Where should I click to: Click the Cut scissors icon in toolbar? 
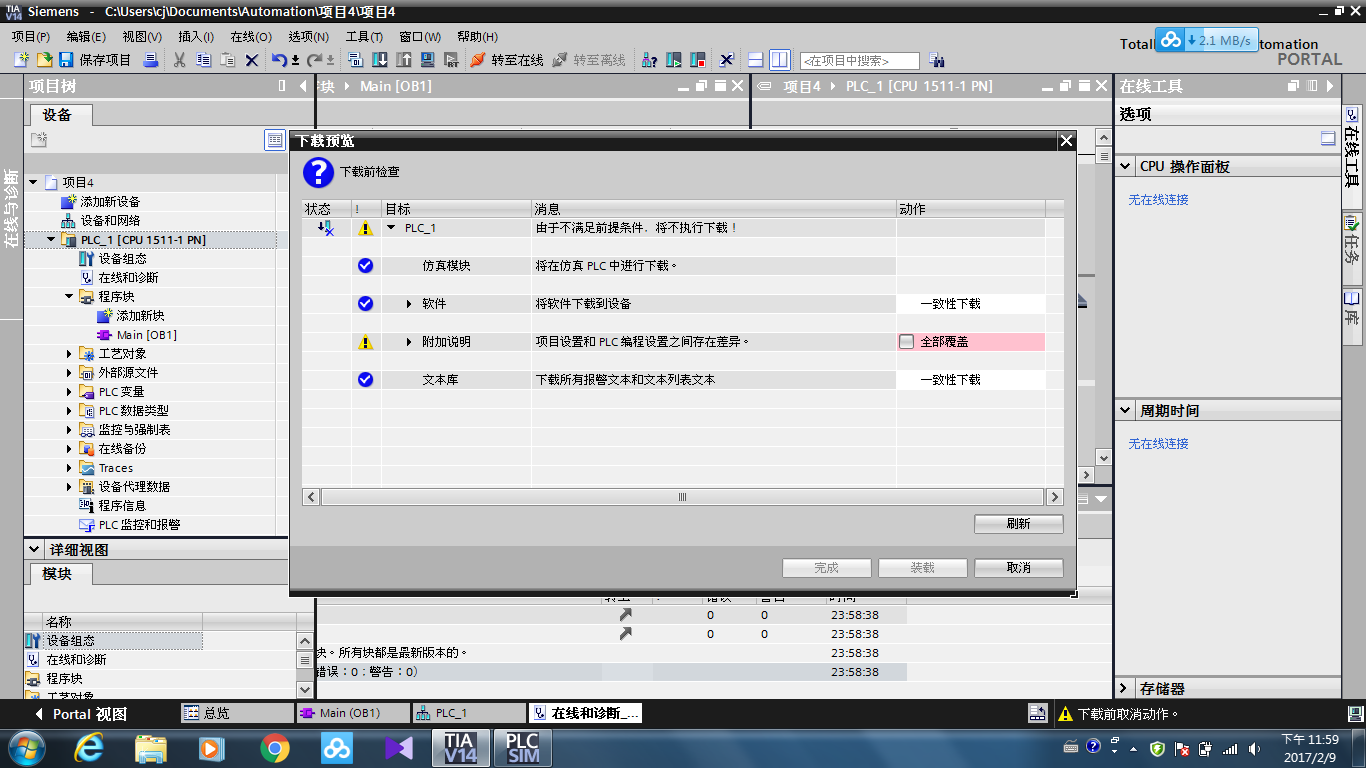point(180,60)
